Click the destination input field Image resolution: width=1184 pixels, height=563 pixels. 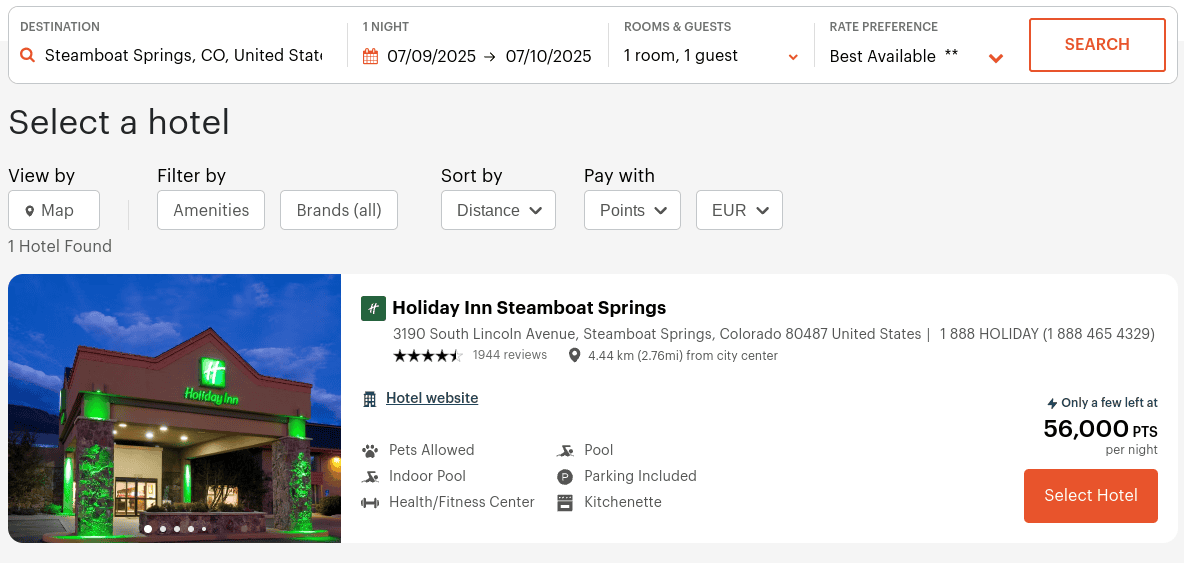pyautogui.click(x=183, y=55)
